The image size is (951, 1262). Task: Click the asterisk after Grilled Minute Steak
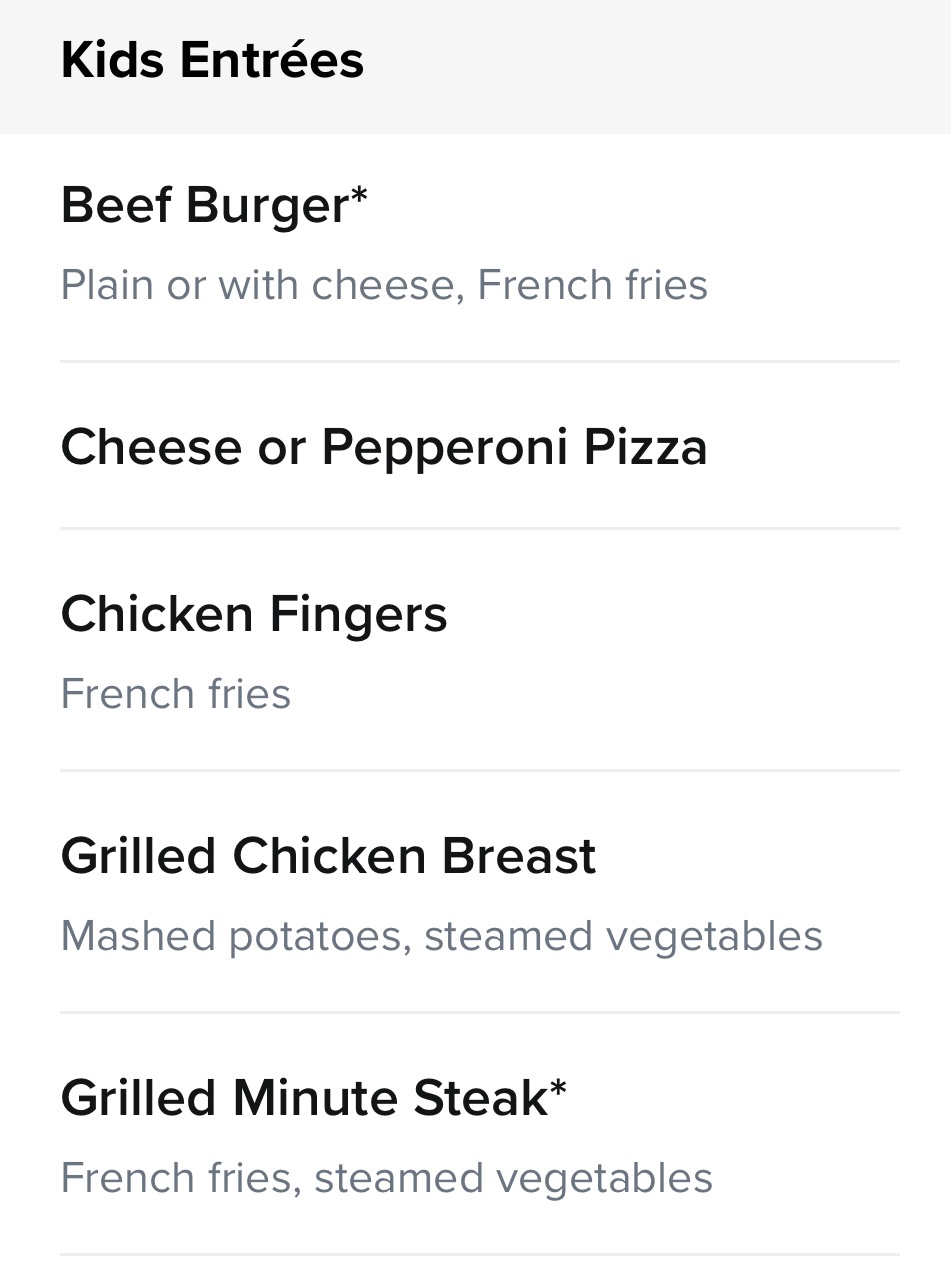coord(558,1088)
